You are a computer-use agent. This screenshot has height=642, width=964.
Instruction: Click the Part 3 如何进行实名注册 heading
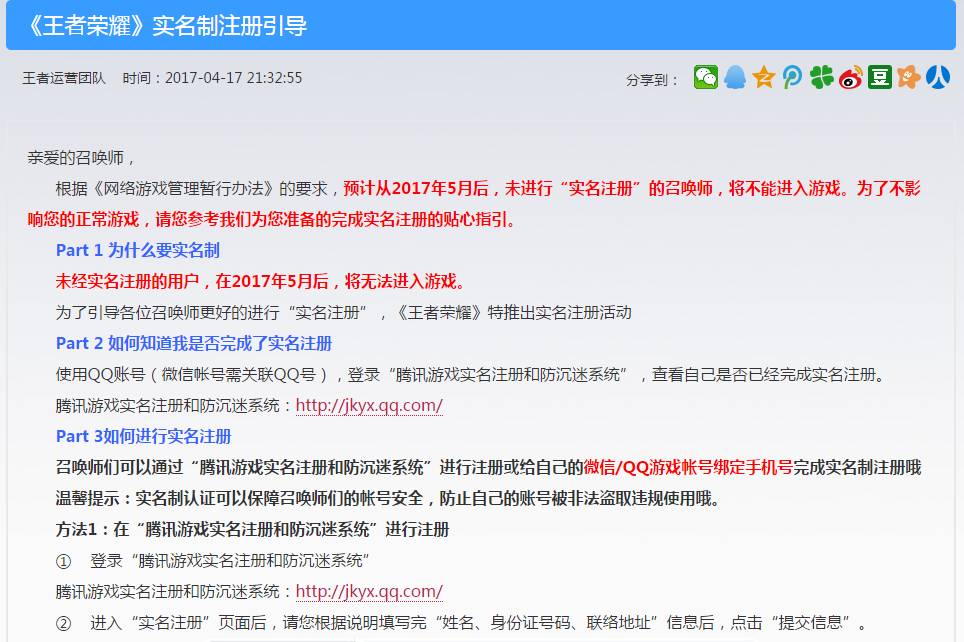click(x=144, y=436)
